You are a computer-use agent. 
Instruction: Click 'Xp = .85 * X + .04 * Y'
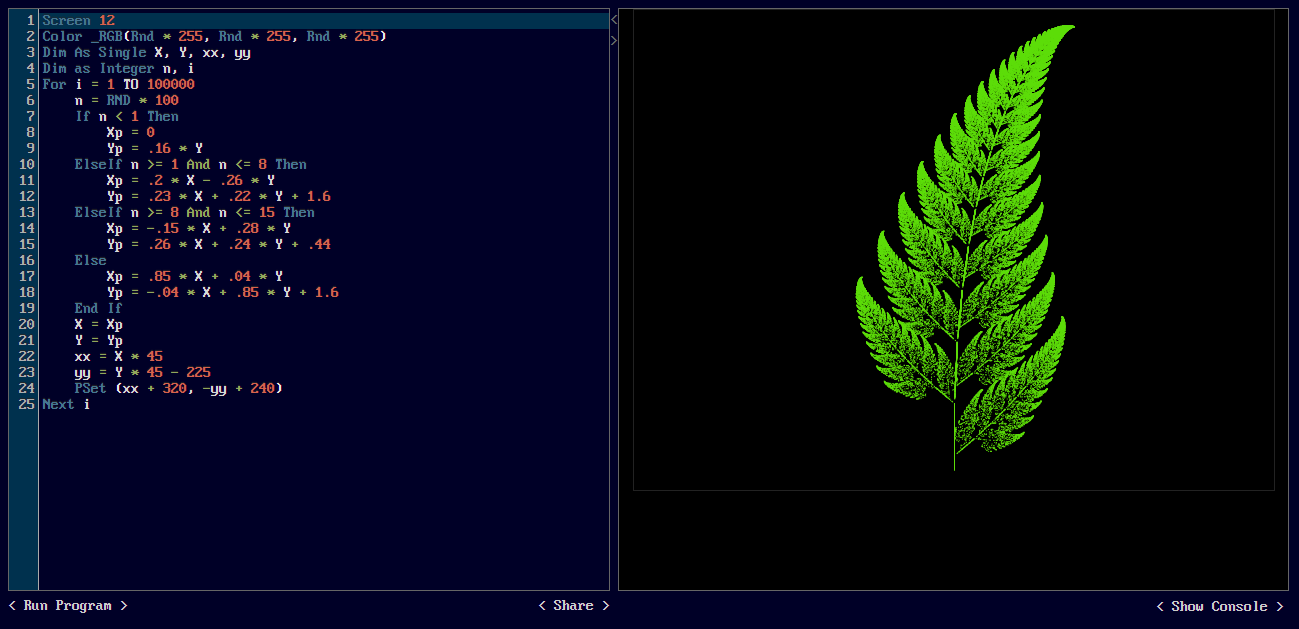pyautogui.click(x=194, y=276)
